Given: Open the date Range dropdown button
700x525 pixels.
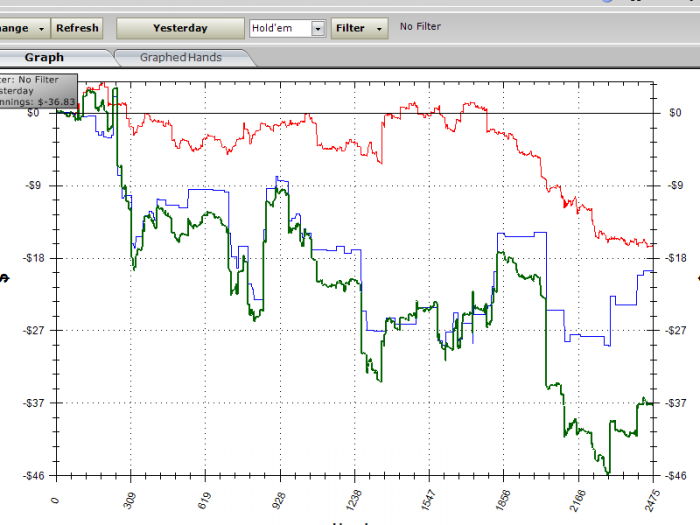Looking at the screenshot, I should tap(23, 28).
